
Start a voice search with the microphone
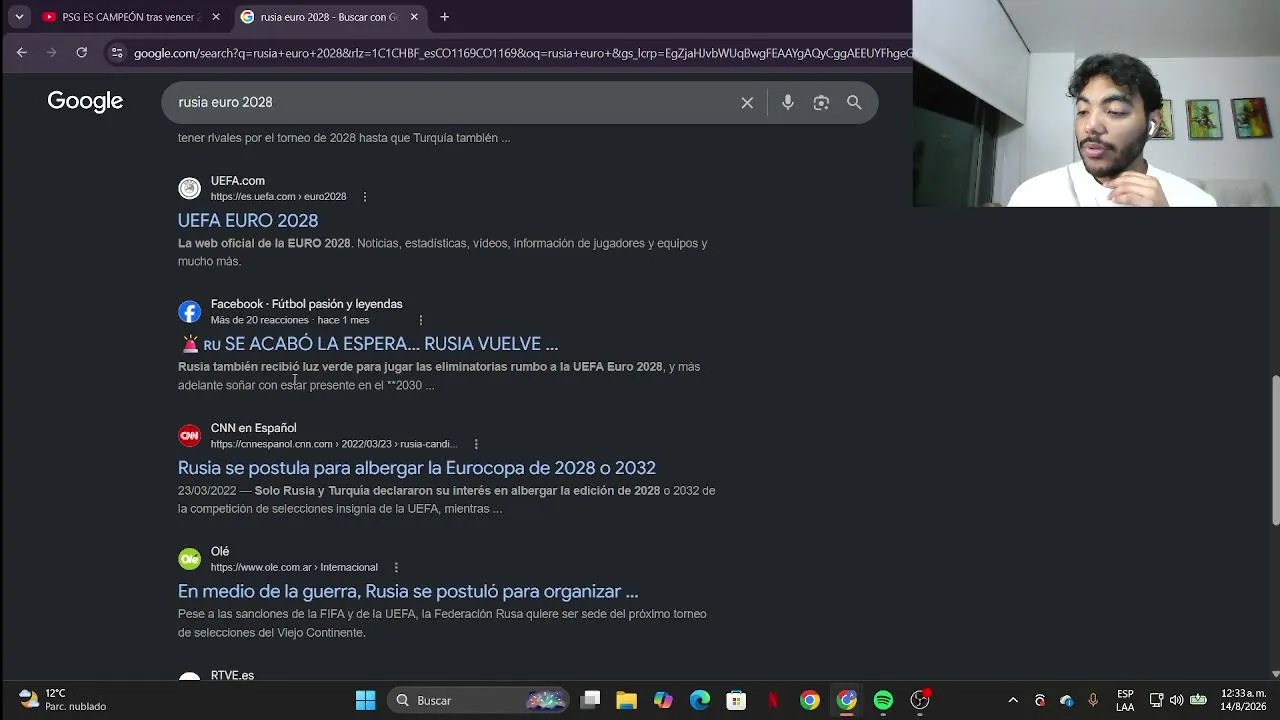click(788, 102)
